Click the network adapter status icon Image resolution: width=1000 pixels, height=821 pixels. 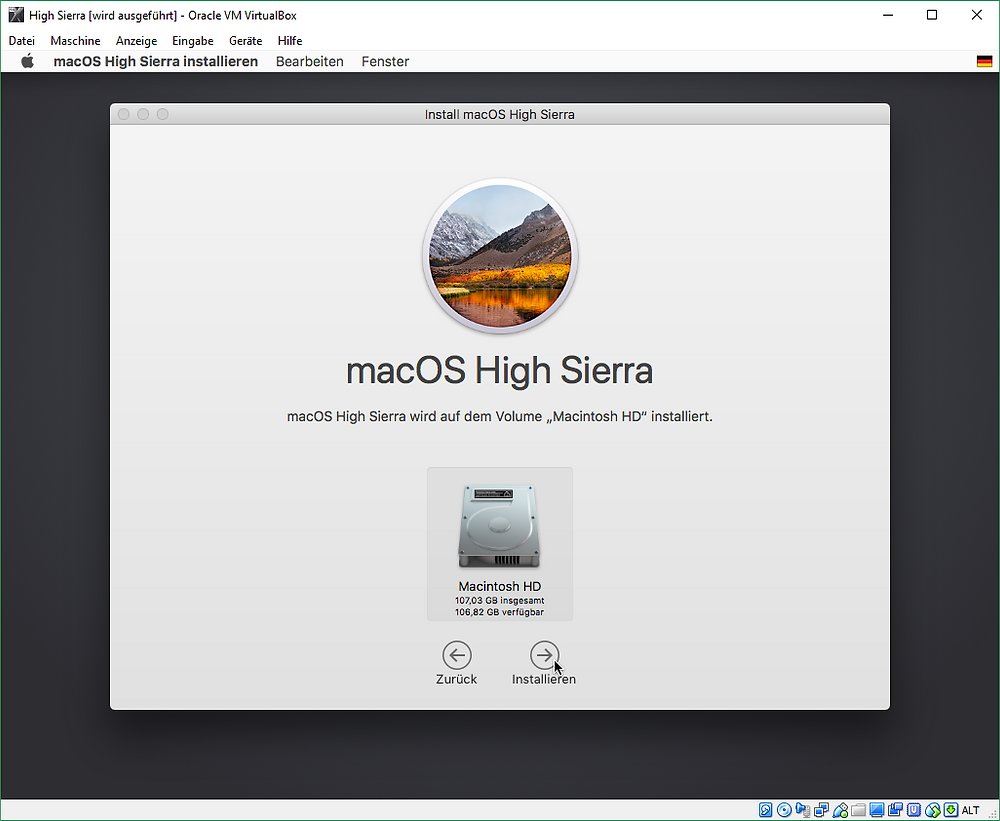click(821, 810)
